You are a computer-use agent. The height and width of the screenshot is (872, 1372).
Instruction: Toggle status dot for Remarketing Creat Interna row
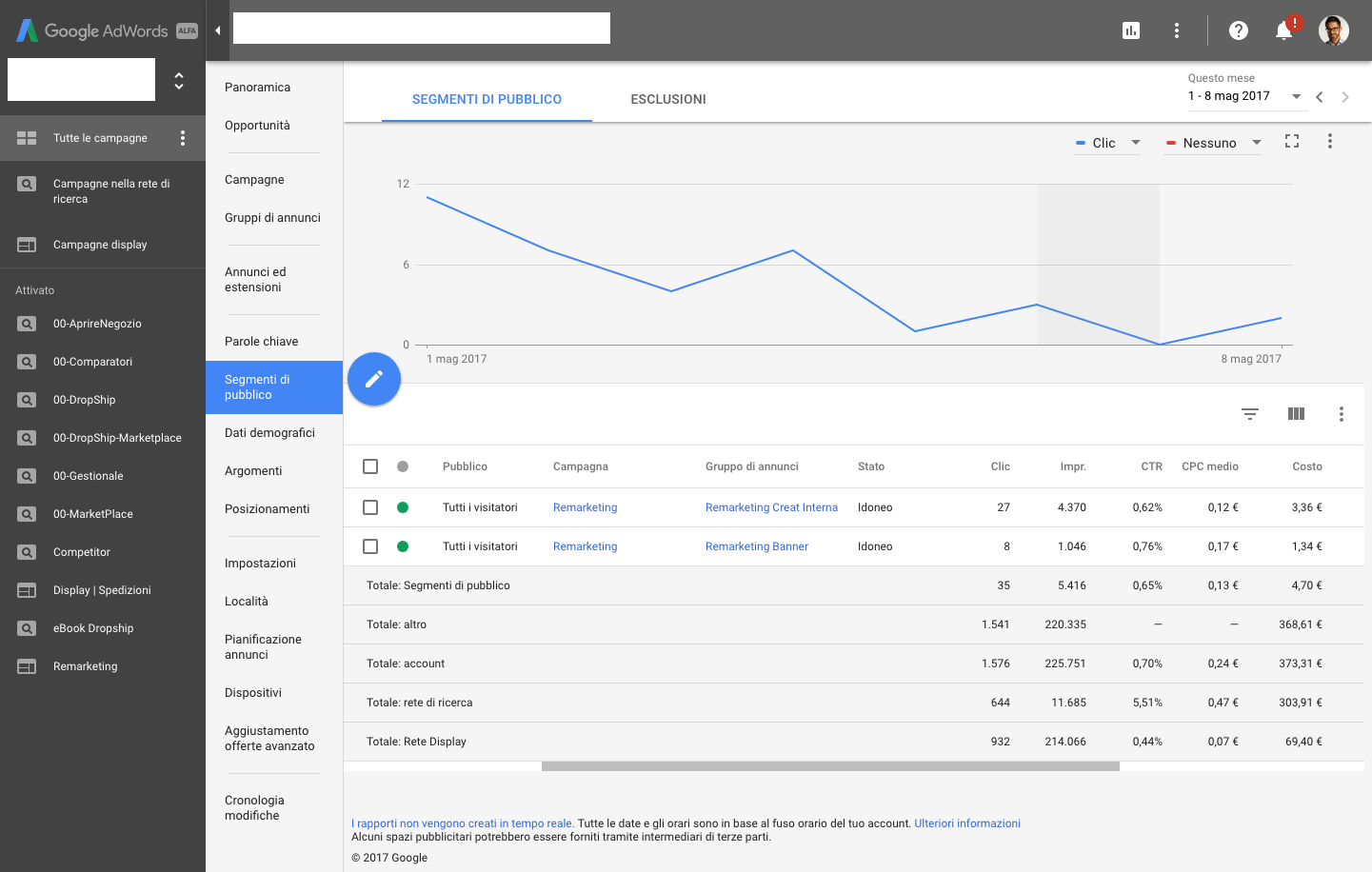[x=403, y=507]
